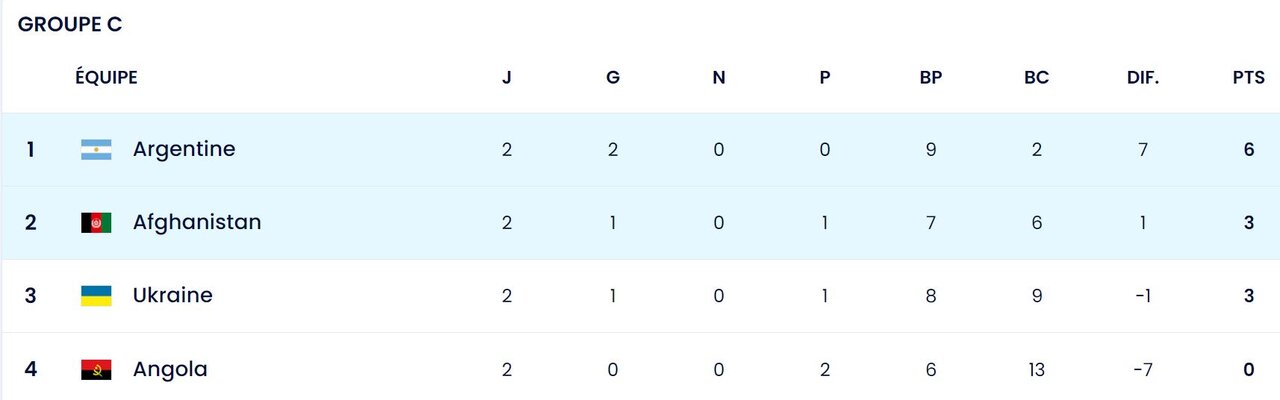Click the GROUPE C heading
Screen dimensions: 1280x400
click(70, 25)
